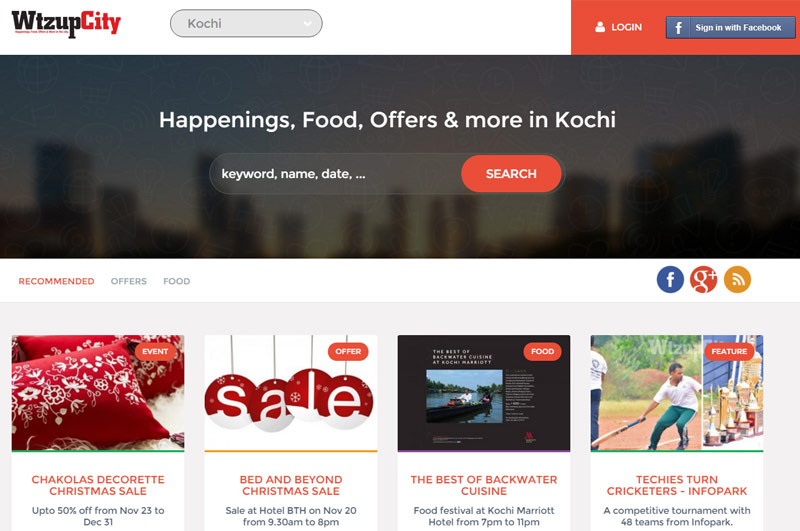Click Sign in with Facebook button

click(x=730, y=28)
